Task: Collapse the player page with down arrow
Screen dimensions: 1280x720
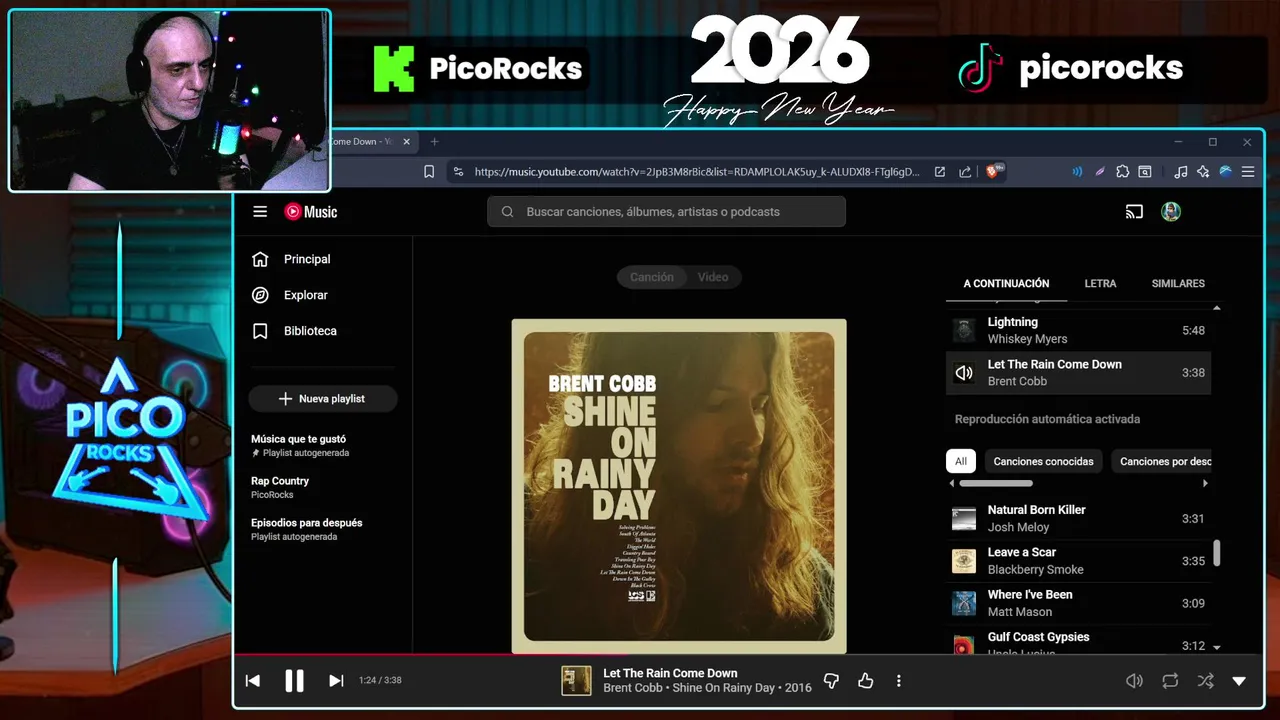Action: (x=1239, y=681)
